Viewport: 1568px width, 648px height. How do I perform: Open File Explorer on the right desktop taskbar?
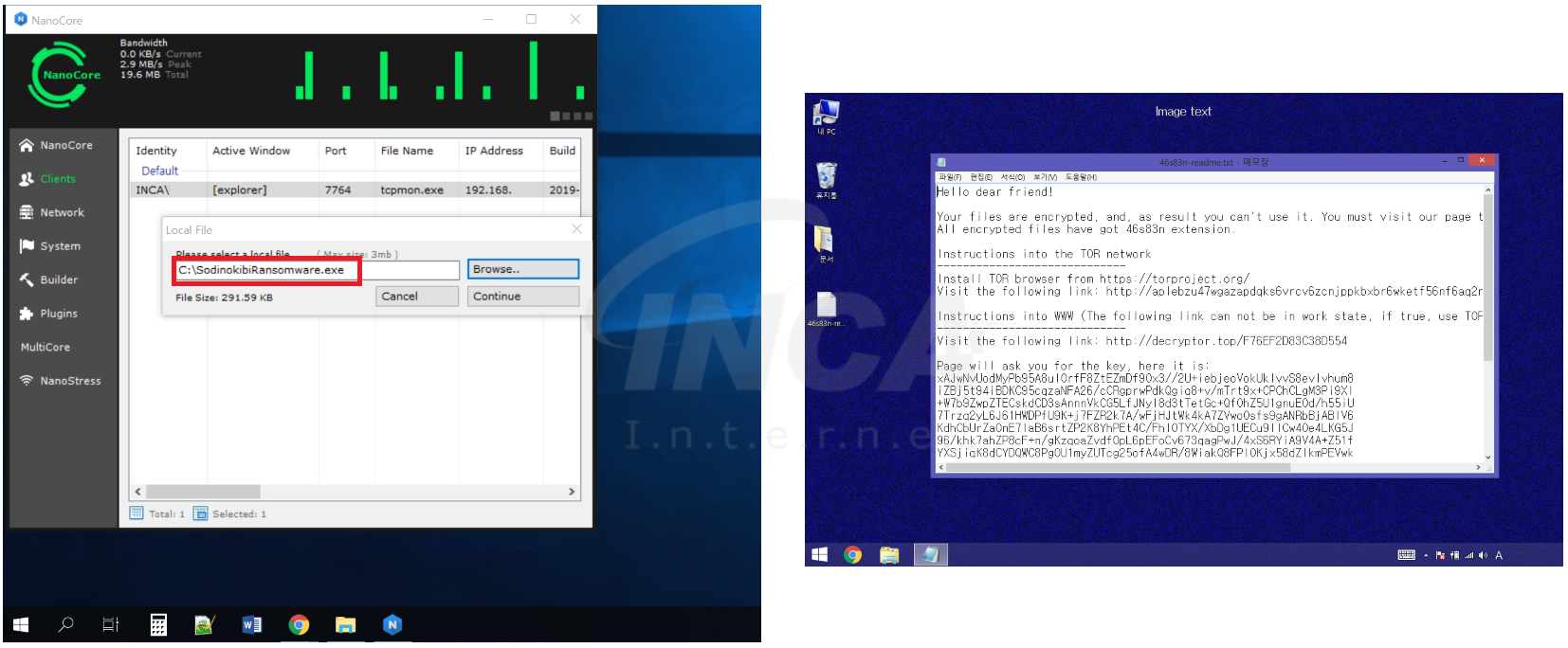[889, 555]
